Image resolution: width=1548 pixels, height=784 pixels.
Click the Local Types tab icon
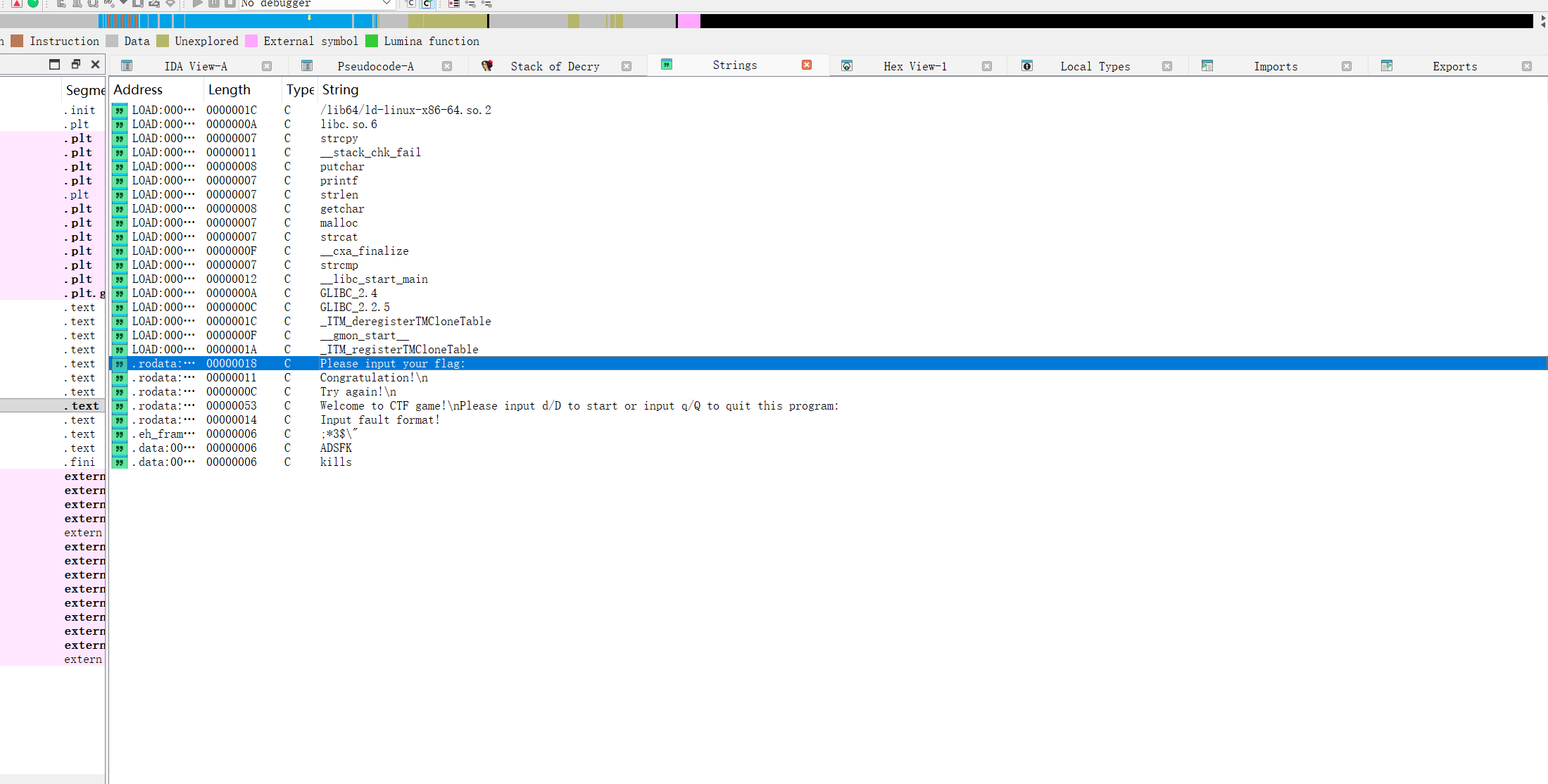pos(1027,66)
